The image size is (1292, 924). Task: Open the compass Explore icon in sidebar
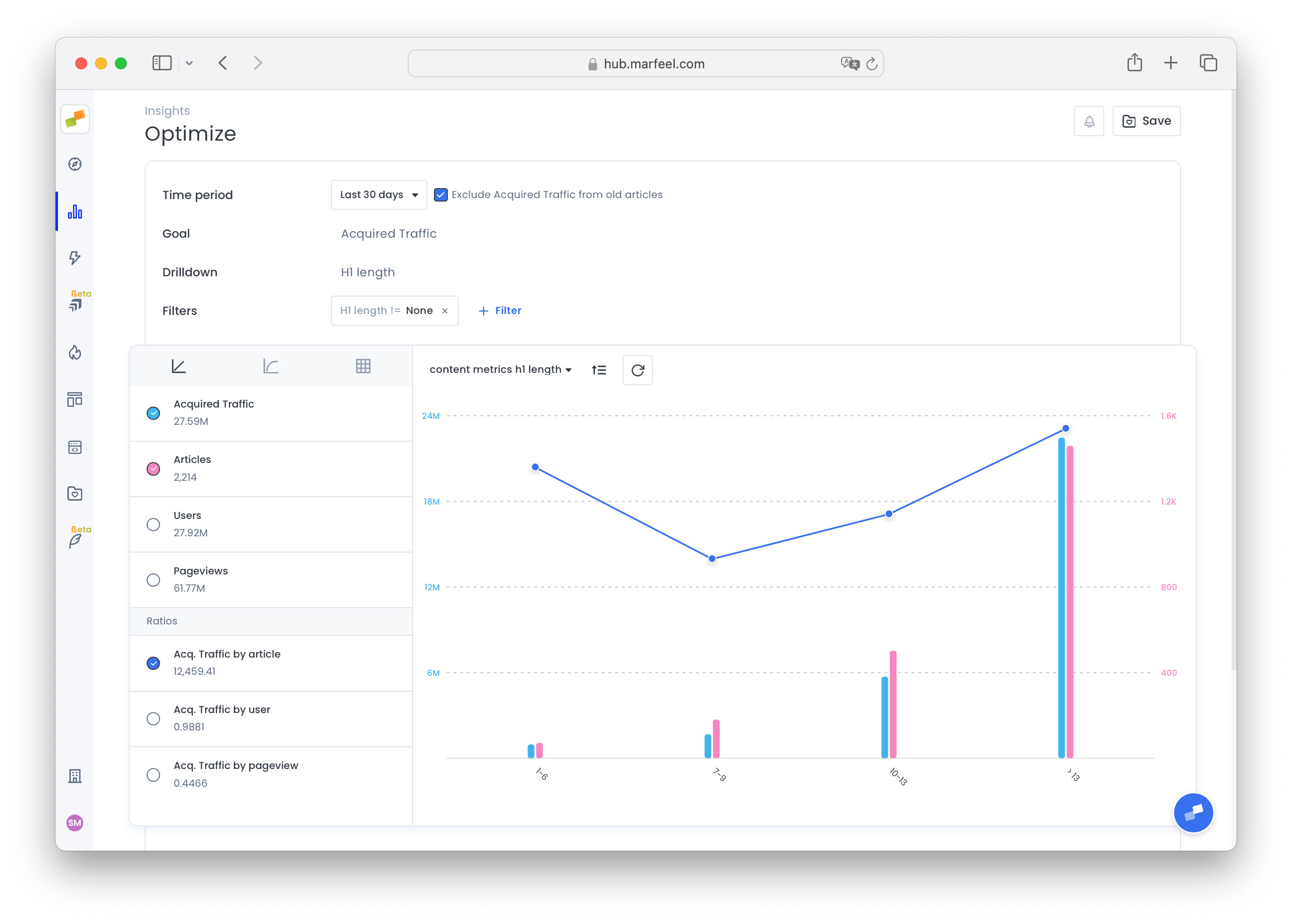[75, 164]
